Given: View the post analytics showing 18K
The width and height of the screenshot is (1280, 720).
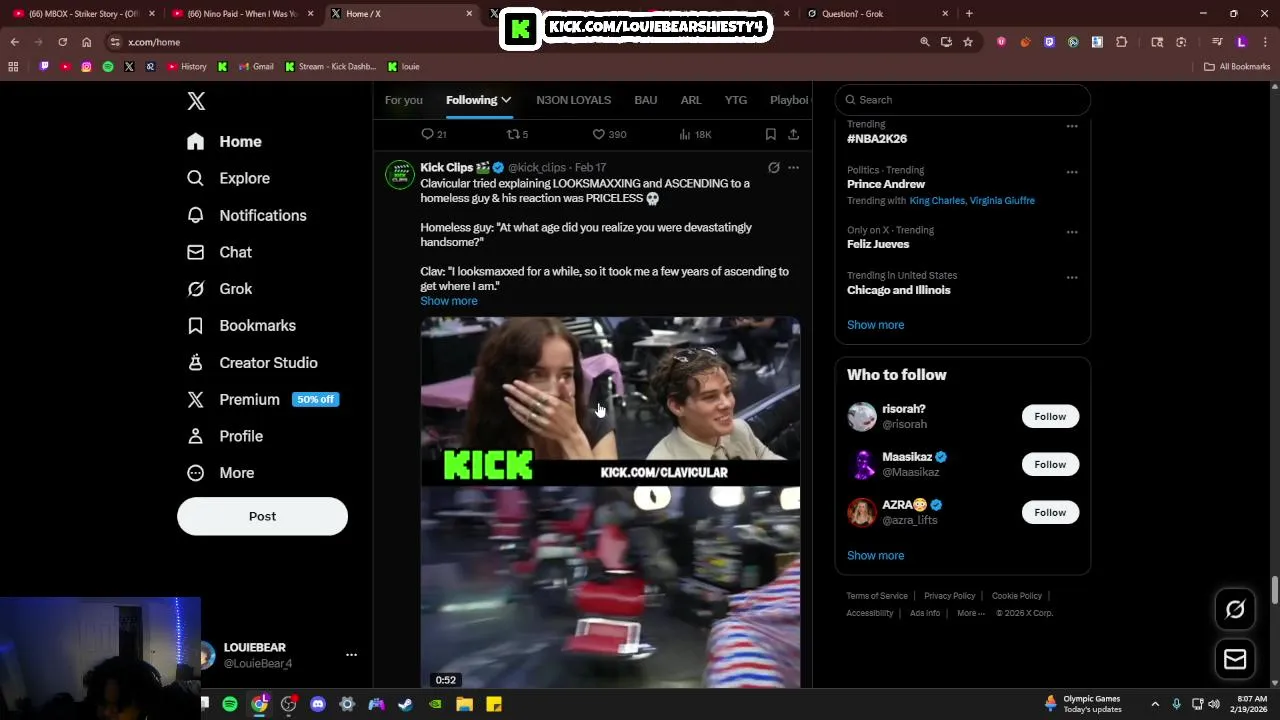Looking at the screenshot, I should (x=695, y=134).
